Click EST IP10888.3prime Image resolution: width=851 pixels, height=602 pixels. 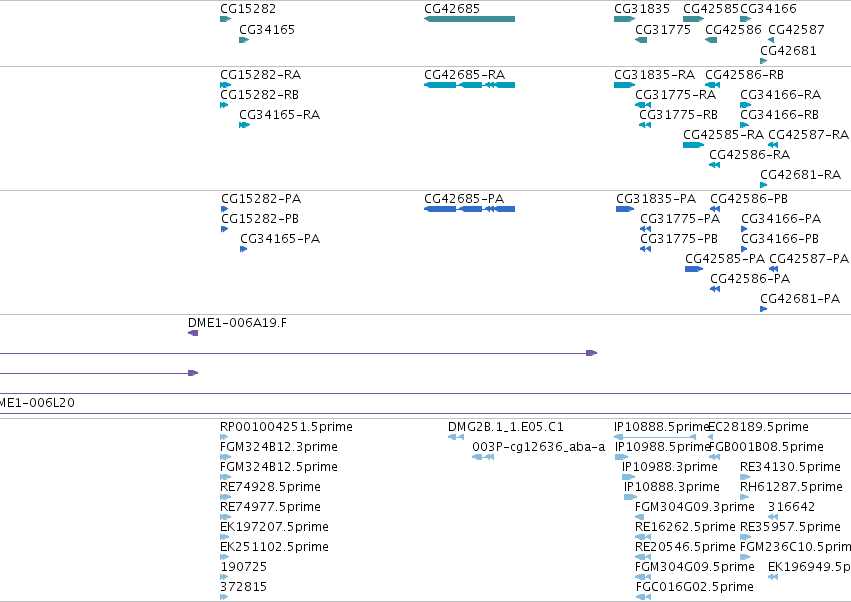[x=672, y=486]
